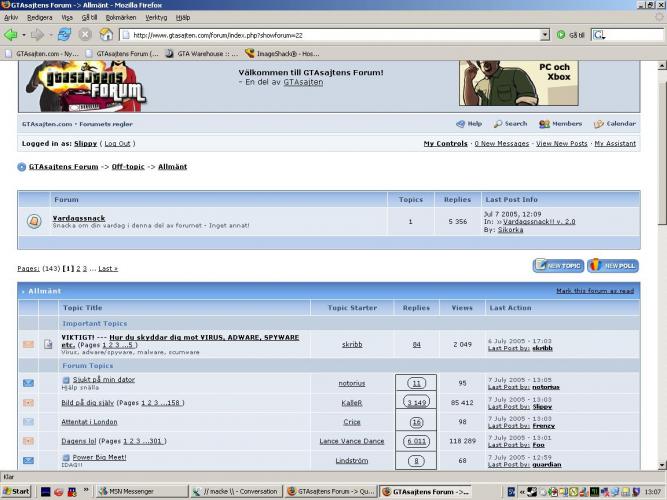Click the NEW POLL button

[x=613, y=266]
